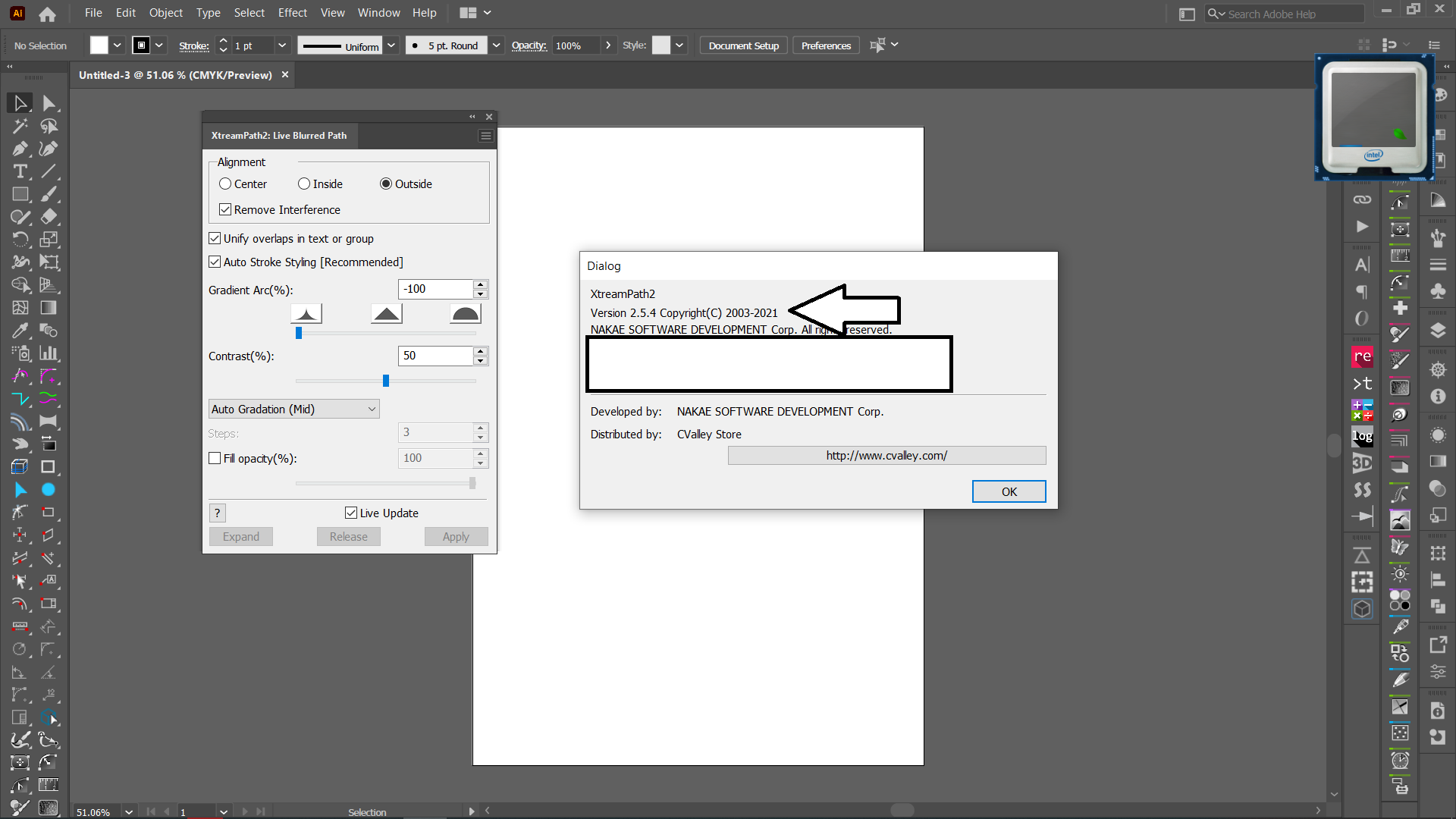This screenshot has width=1456, height=819.
Task: Toggle Live Update checkbox
Action: click(351, 513)
